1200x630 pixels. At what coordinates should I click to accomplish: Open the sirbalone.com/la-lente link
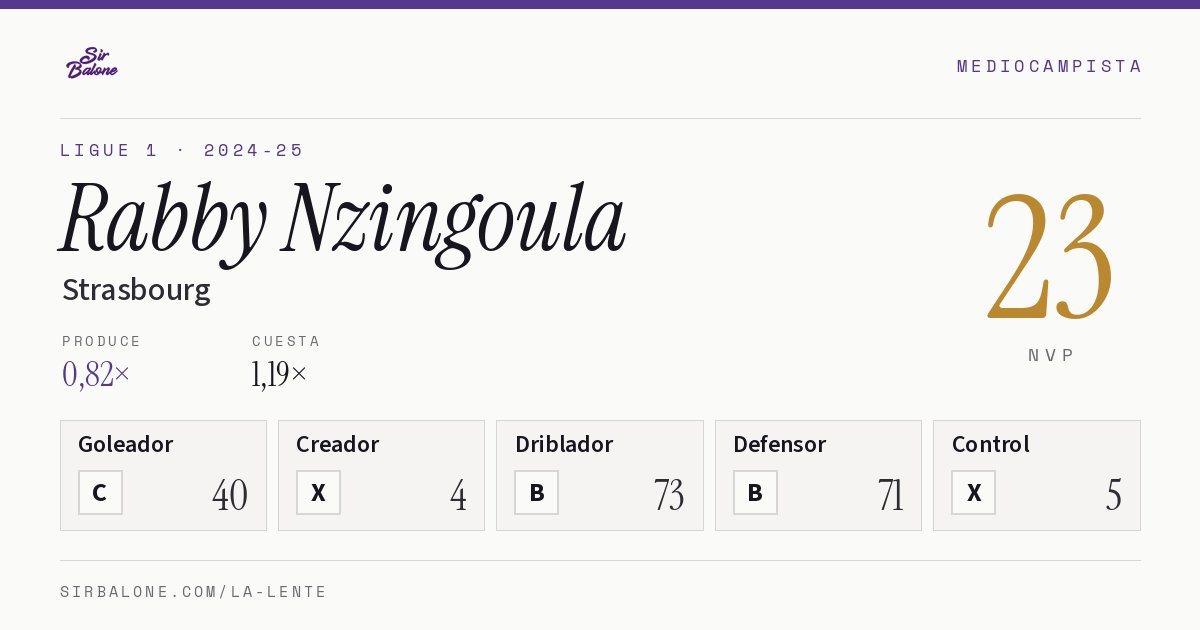[x=194, y=592]
